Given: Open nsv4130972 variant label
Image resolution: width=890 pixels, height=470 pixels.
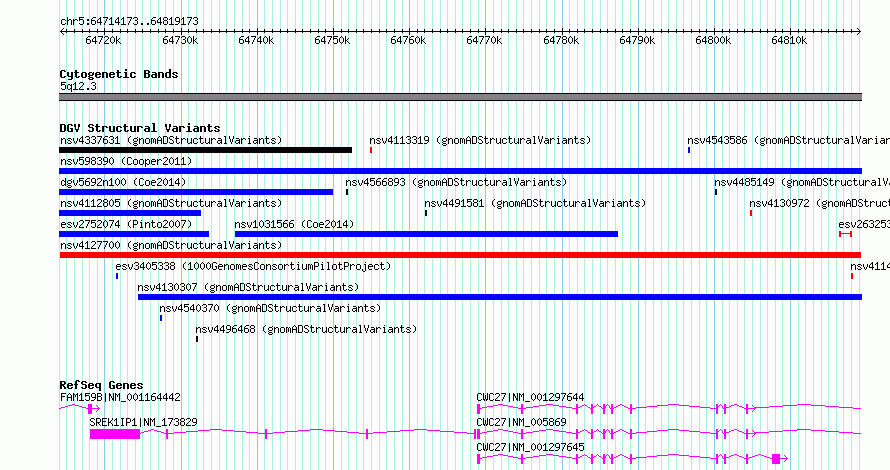Looking at the screenshot, I should [820, 203].
